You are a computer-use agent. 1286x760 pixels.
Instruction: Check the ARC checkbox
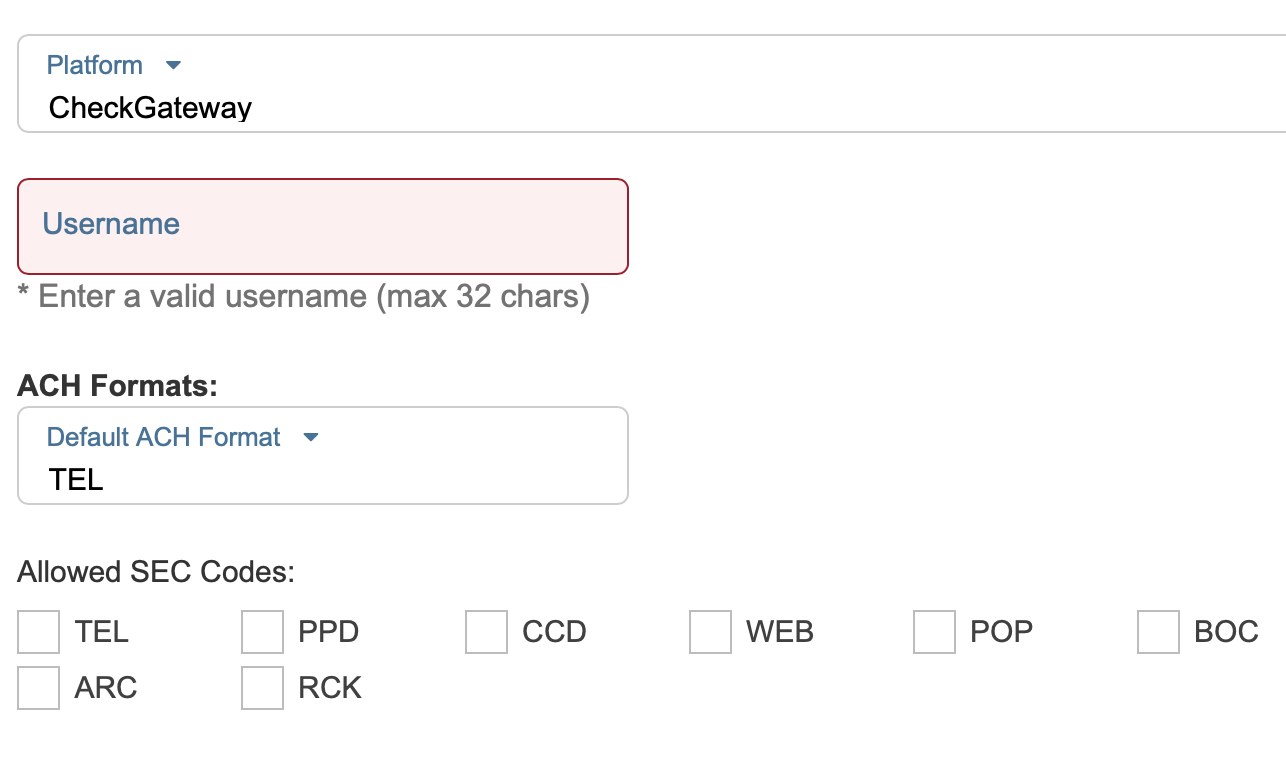click(x=39, y=688)
